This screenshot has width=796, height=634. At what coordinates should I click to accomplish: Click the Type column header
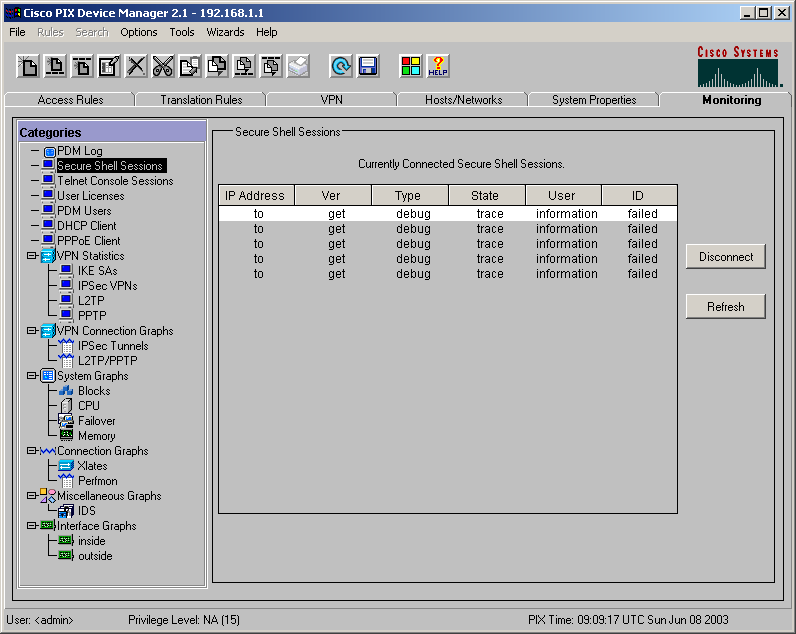(410, 195)
